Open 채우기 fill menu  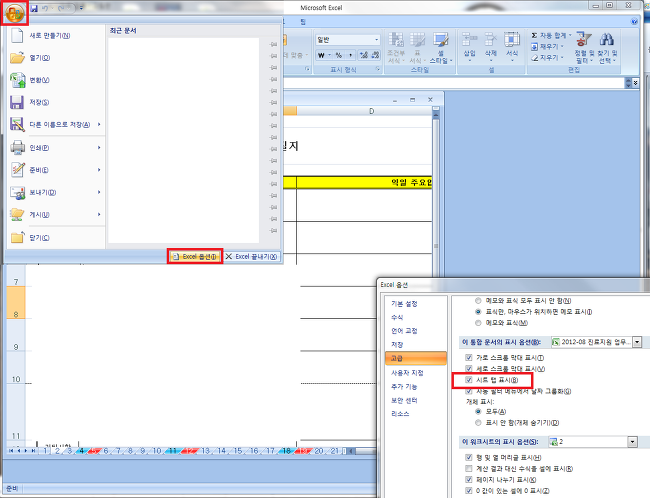(x=547, y=46)
